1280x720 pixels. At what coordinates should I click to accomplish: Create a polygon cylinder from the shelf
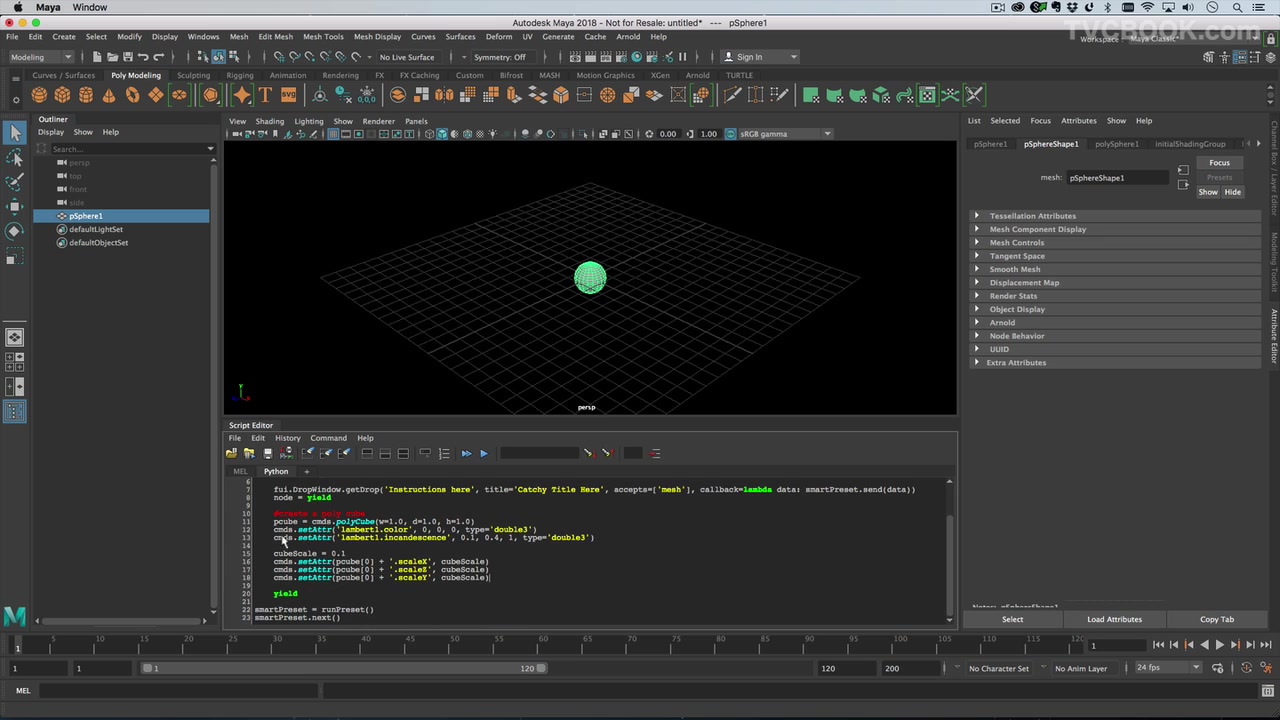pos(86,95)
